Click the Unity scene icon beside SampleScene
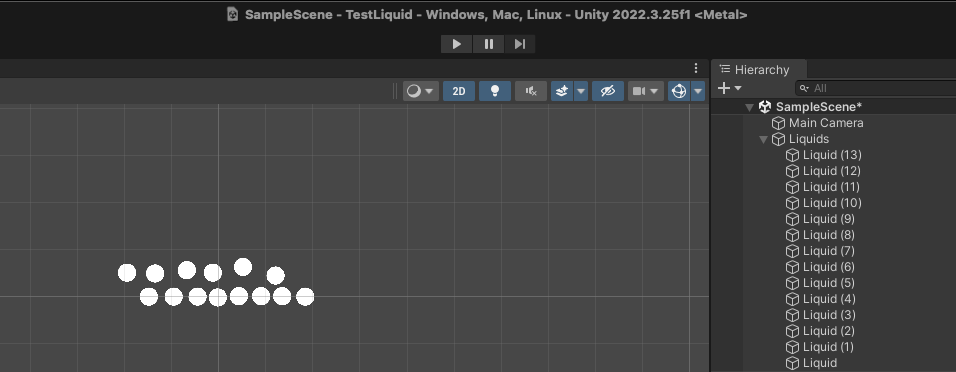The height and width of the screenshot is (372, 956). (765, 107)
